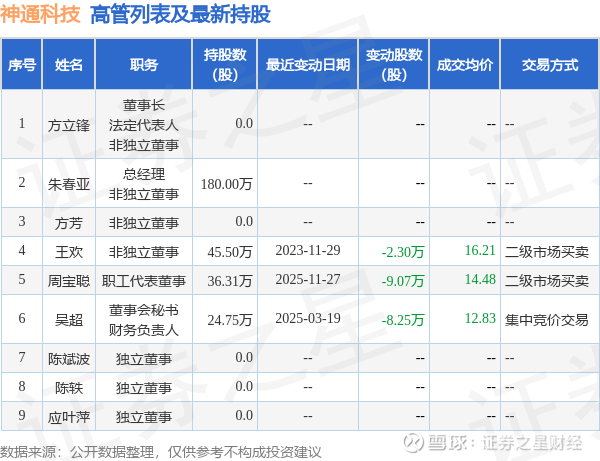Click the 非独立董事 cell in 方芳's row
Image resolution: width=600 pixels, height=461 pixels.
[143, 223]
